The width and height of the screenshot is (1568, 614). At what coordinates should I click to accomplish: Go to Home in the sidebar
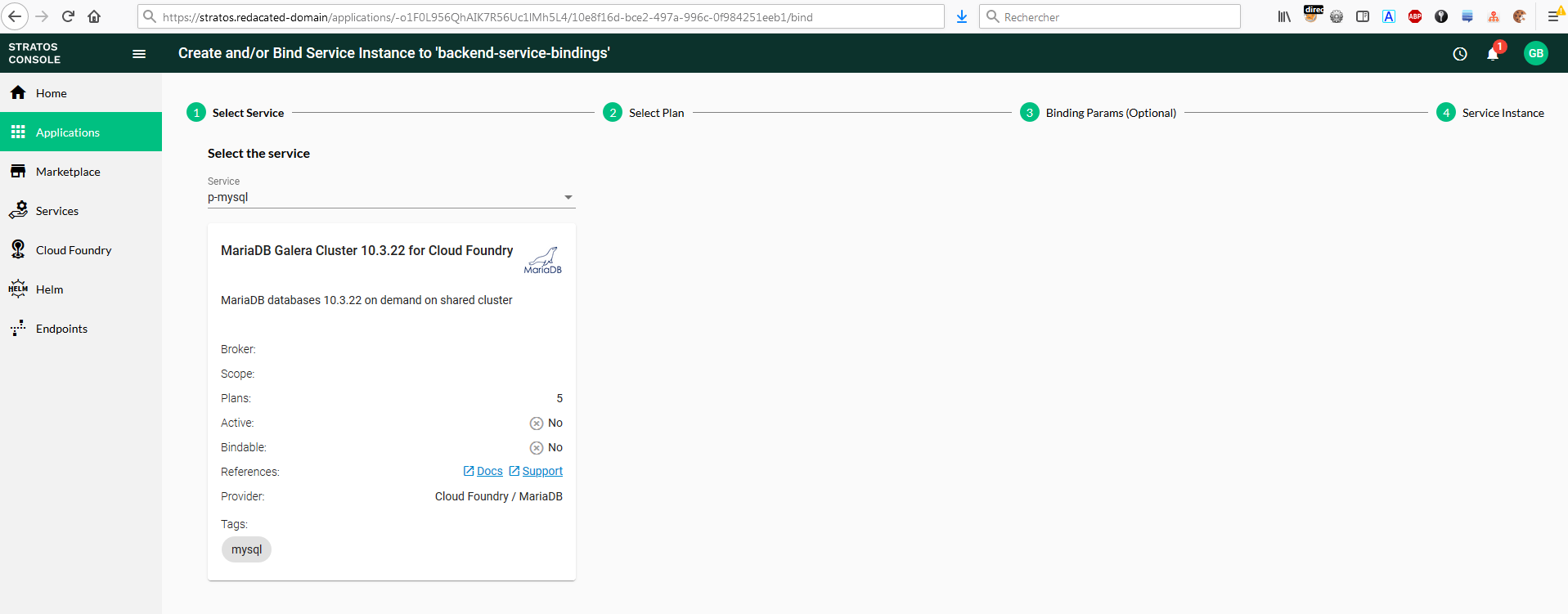81,93
